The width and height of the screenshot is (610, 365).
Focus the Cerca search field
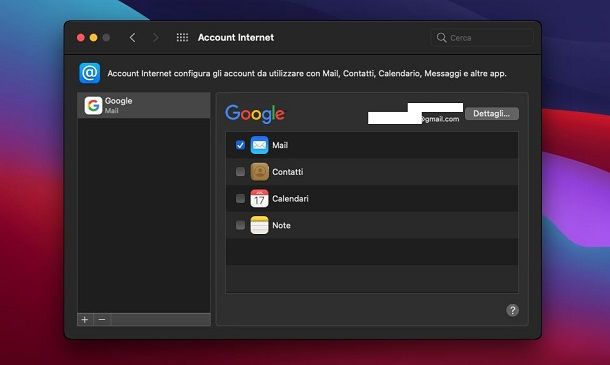[482, 38]
